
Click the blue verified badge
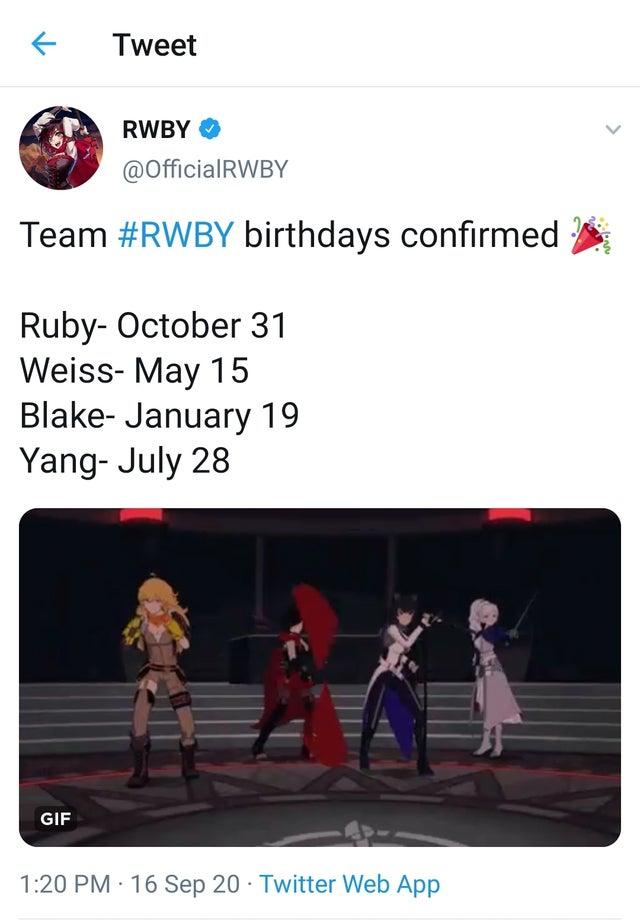(210, 129)
